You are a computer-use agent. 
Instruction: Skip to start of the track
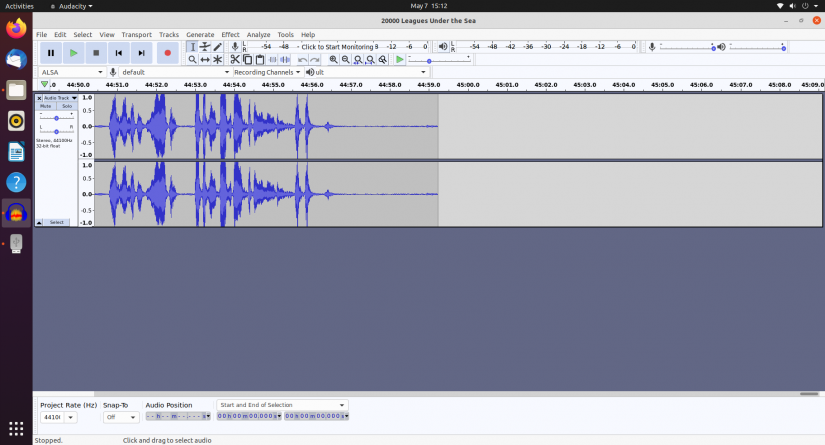pyautogui.click(x=119, y=52)
